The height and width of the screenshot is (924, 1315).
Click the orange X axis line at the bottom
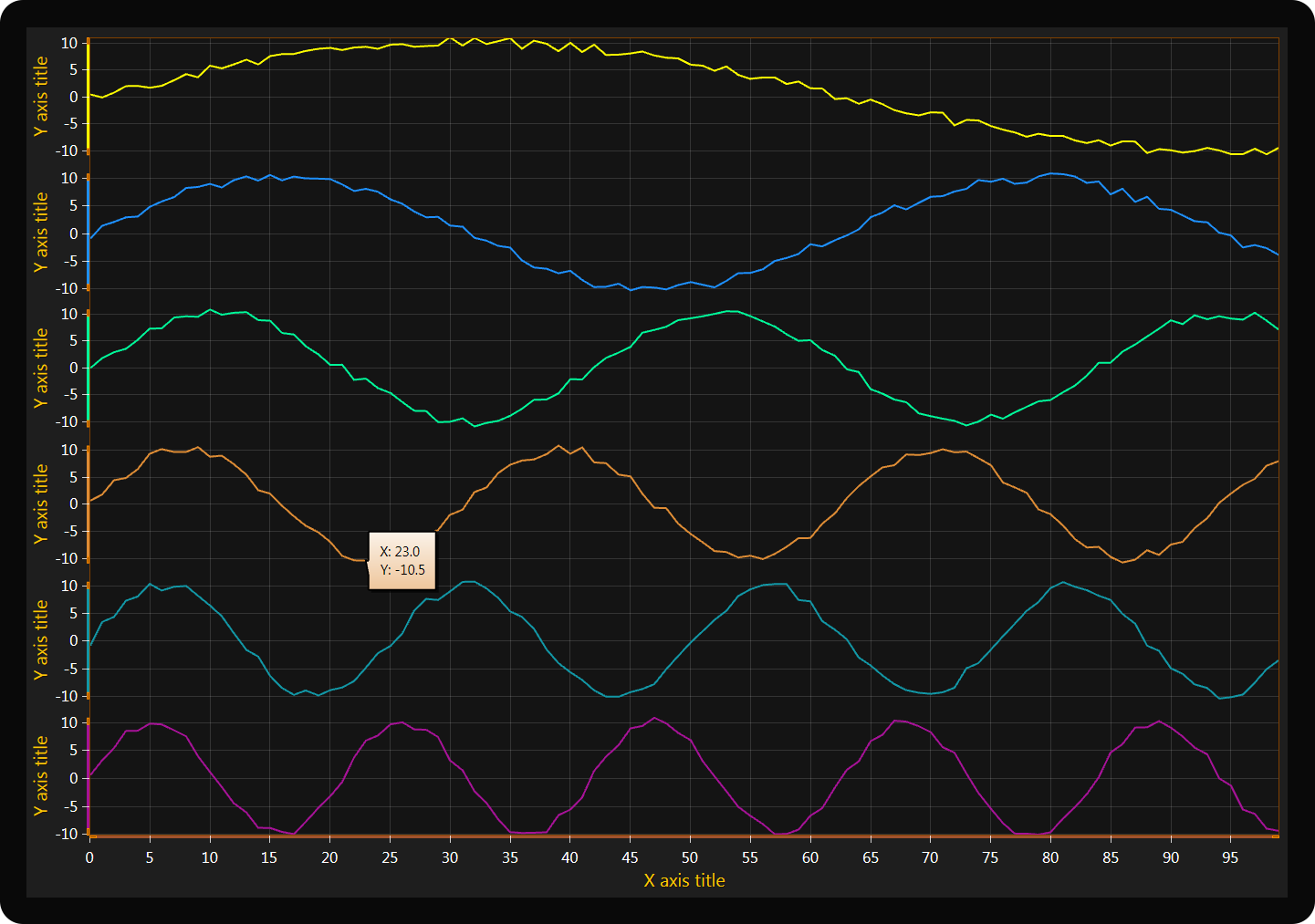[x=684, y=836]
